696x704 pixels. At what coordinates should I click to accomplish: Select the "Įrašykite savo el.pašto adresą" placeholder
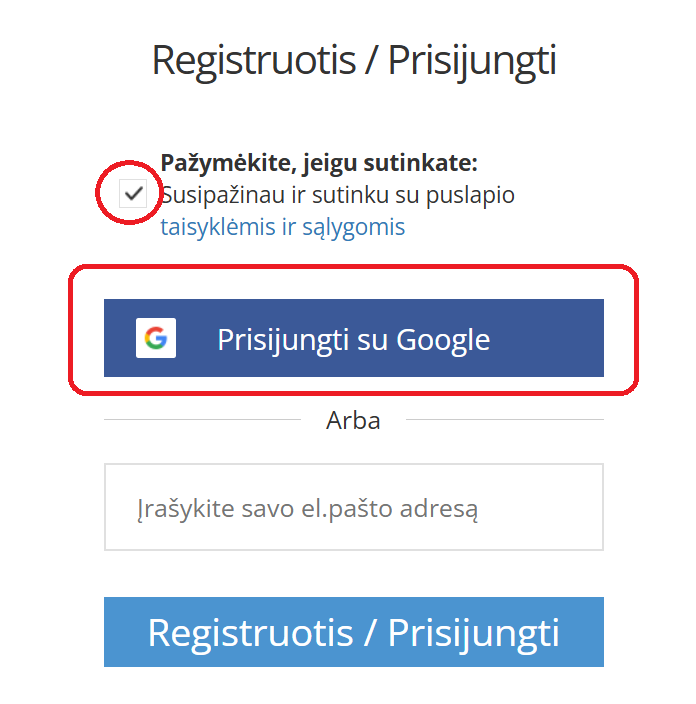coord(308,509)
